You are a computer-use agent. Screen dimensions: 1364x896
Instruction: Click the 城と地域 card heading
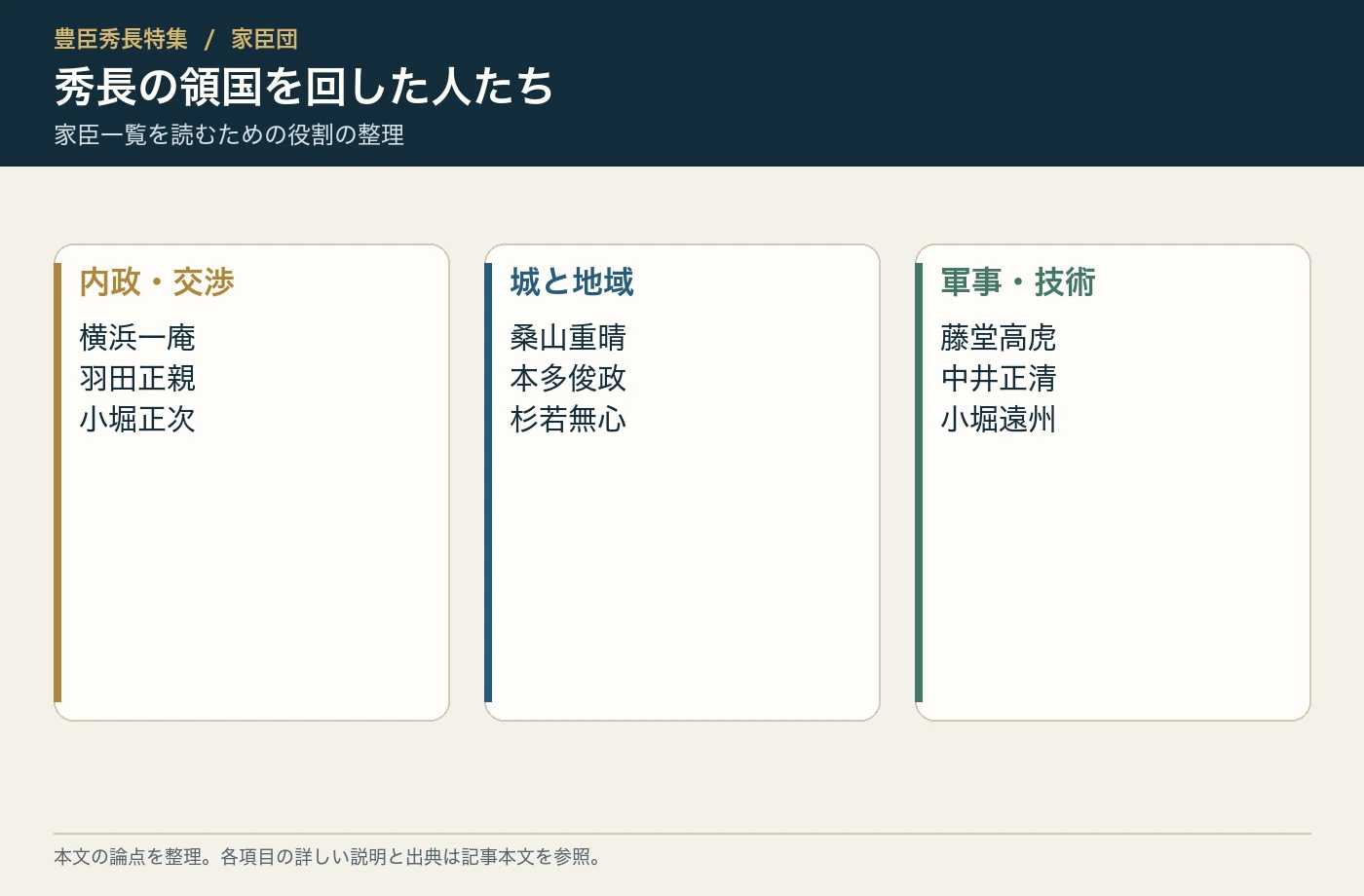tap(572, 281)
